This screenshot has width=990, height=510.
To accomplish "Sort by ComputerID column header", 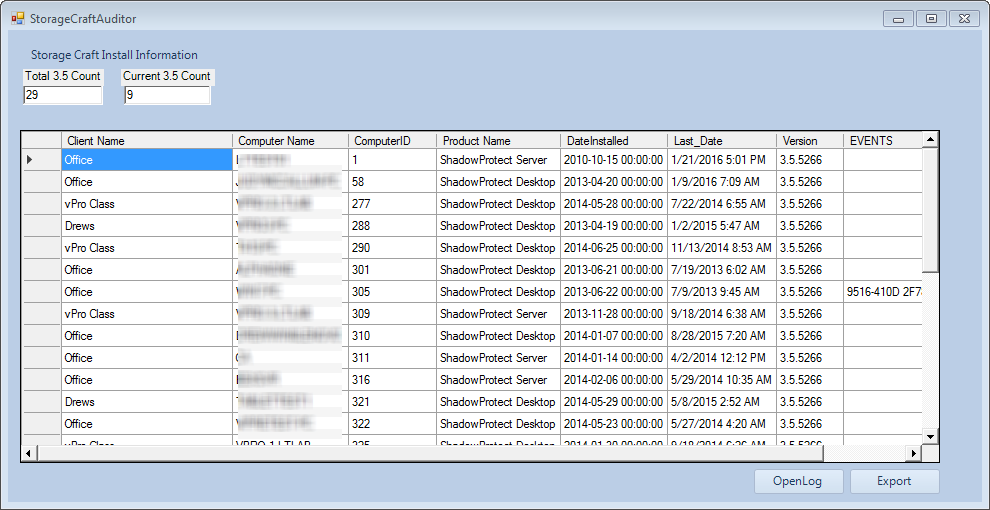I will click(392, 141).
